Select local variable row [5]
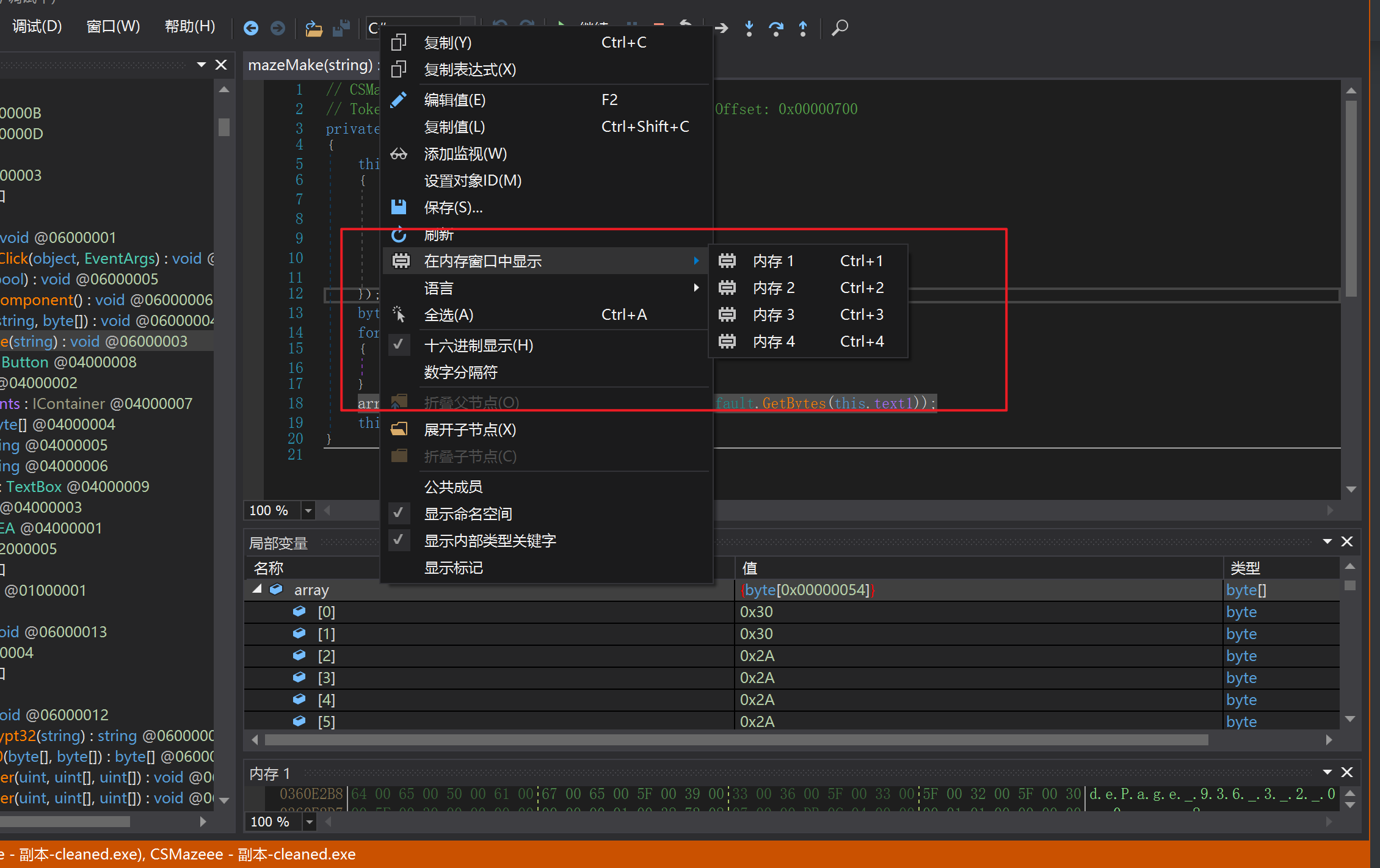 point(792,721)
